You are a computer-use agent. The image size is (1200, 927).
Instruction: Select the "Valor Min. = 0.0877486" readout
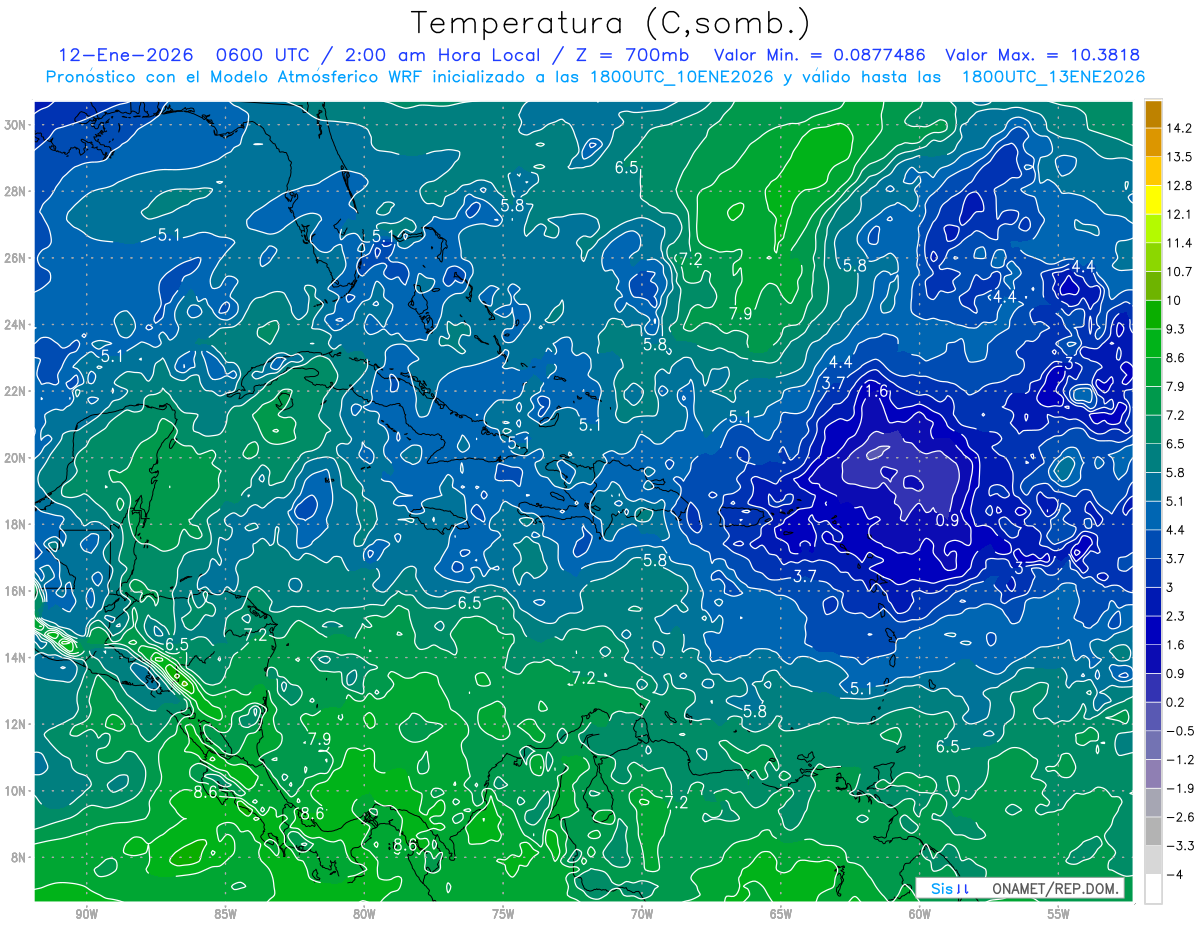(x=820, y=56)
